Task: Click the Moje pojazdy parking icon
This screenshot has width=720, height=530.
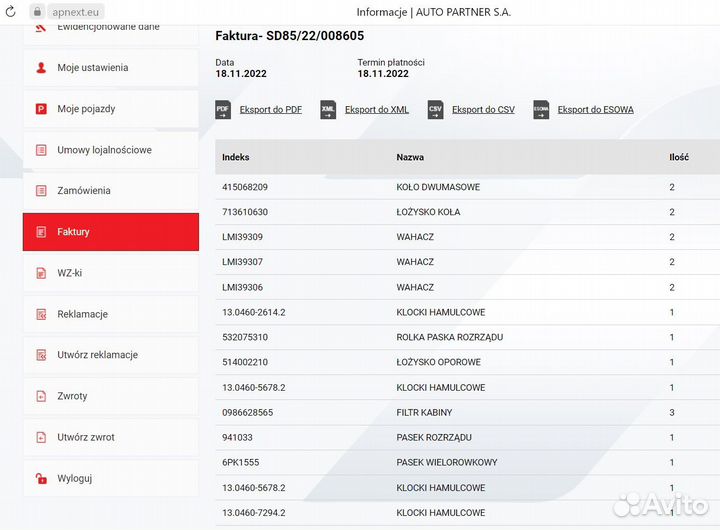Action: pyautogui.click(x=41, y=109)
